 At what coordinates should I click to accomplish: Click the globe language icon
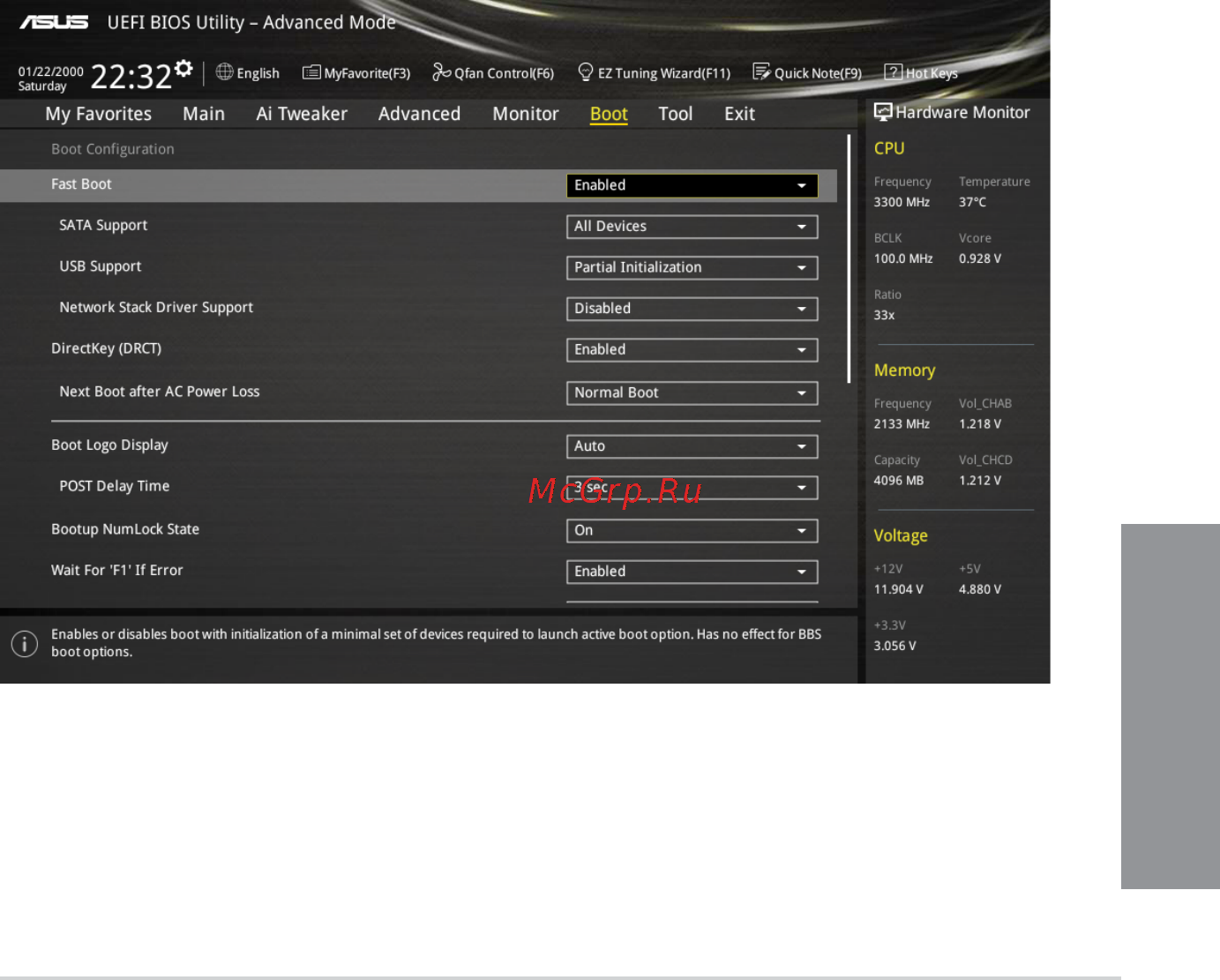coord(225,72)
